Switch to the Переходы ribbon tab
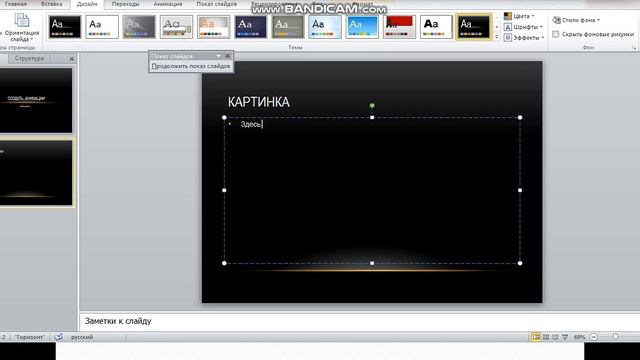The image size is (640, 360). point(125,4)
